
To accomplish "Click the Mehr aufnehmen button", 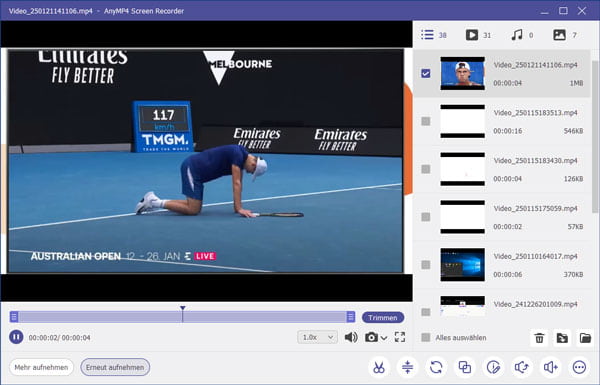I will click(41, 367).
